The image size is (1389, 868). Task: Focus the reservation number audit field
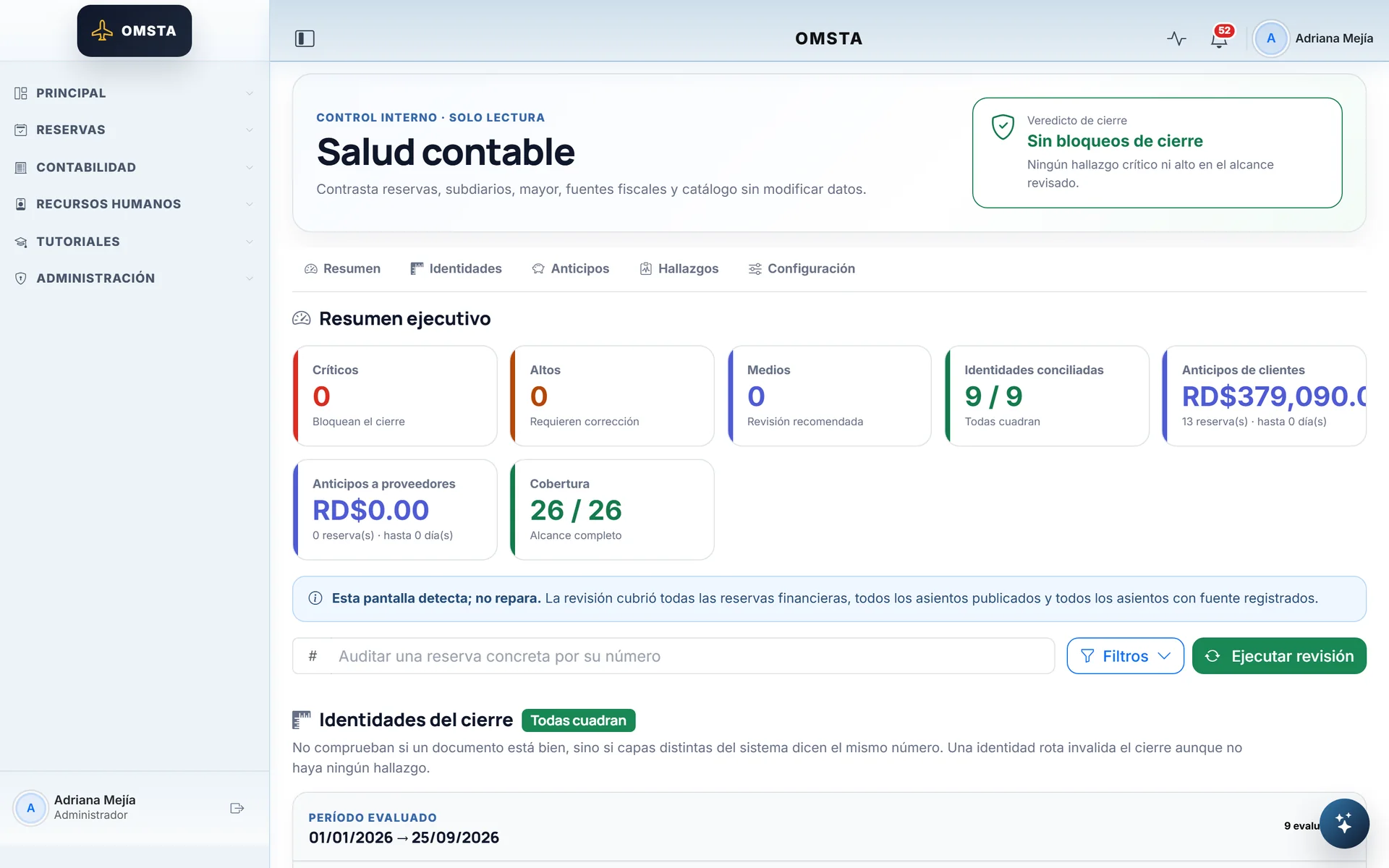coord(674,656)
